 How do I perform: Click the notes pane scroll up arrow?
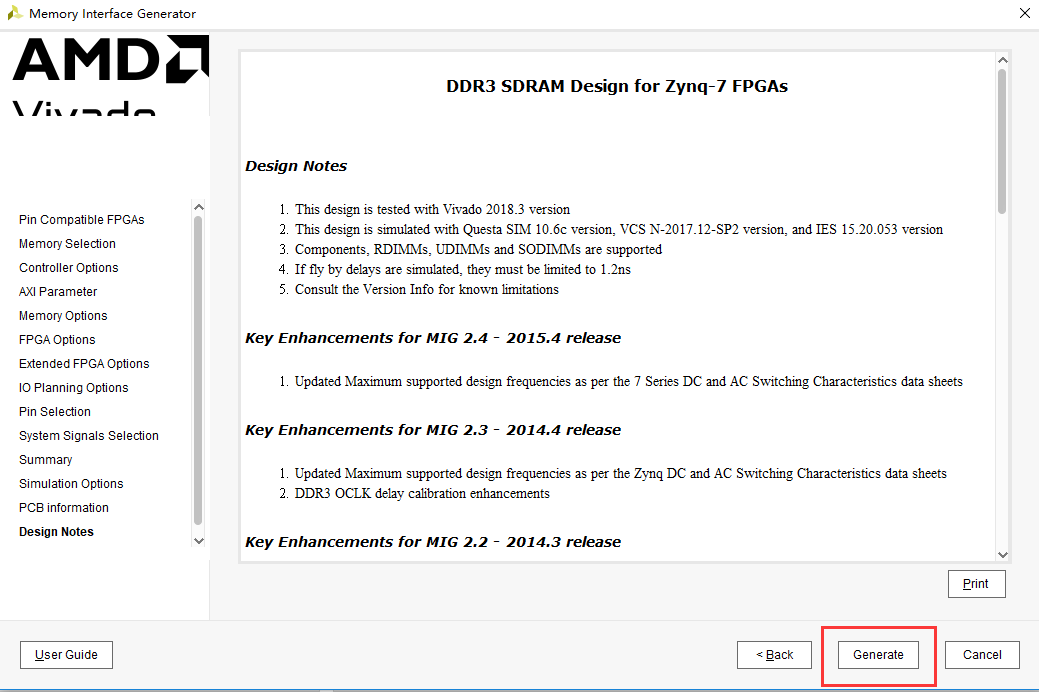(1003, 60)
